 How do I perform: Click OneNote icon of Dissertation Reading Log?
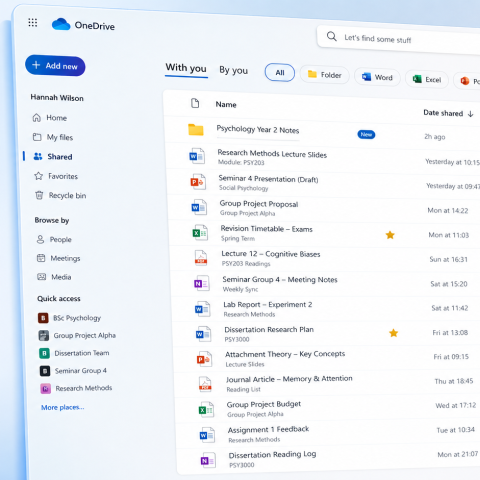(208, 460)
